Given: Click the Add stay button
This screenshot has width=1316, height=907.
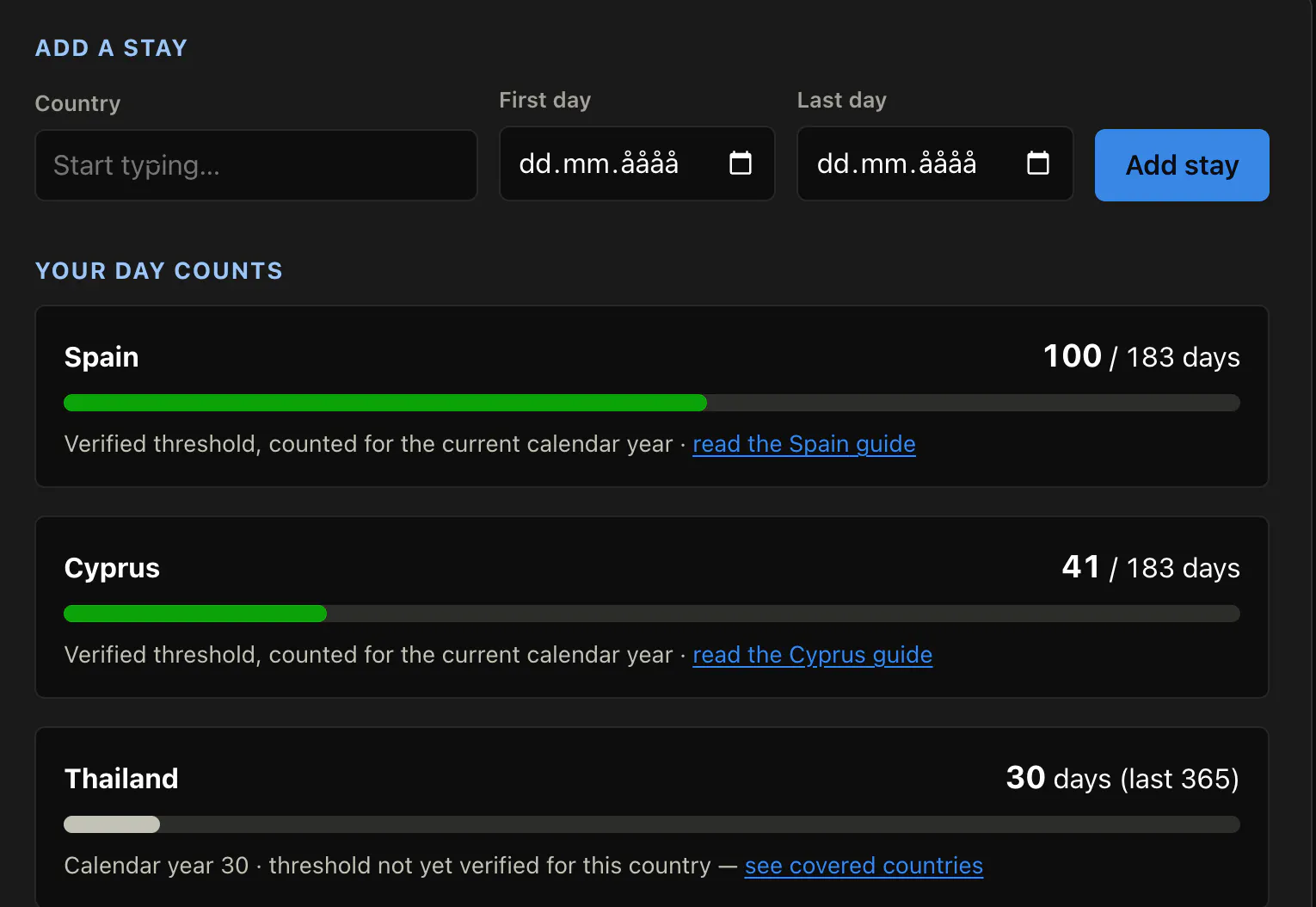Looking at the screenshot, I should [1182, 165].
